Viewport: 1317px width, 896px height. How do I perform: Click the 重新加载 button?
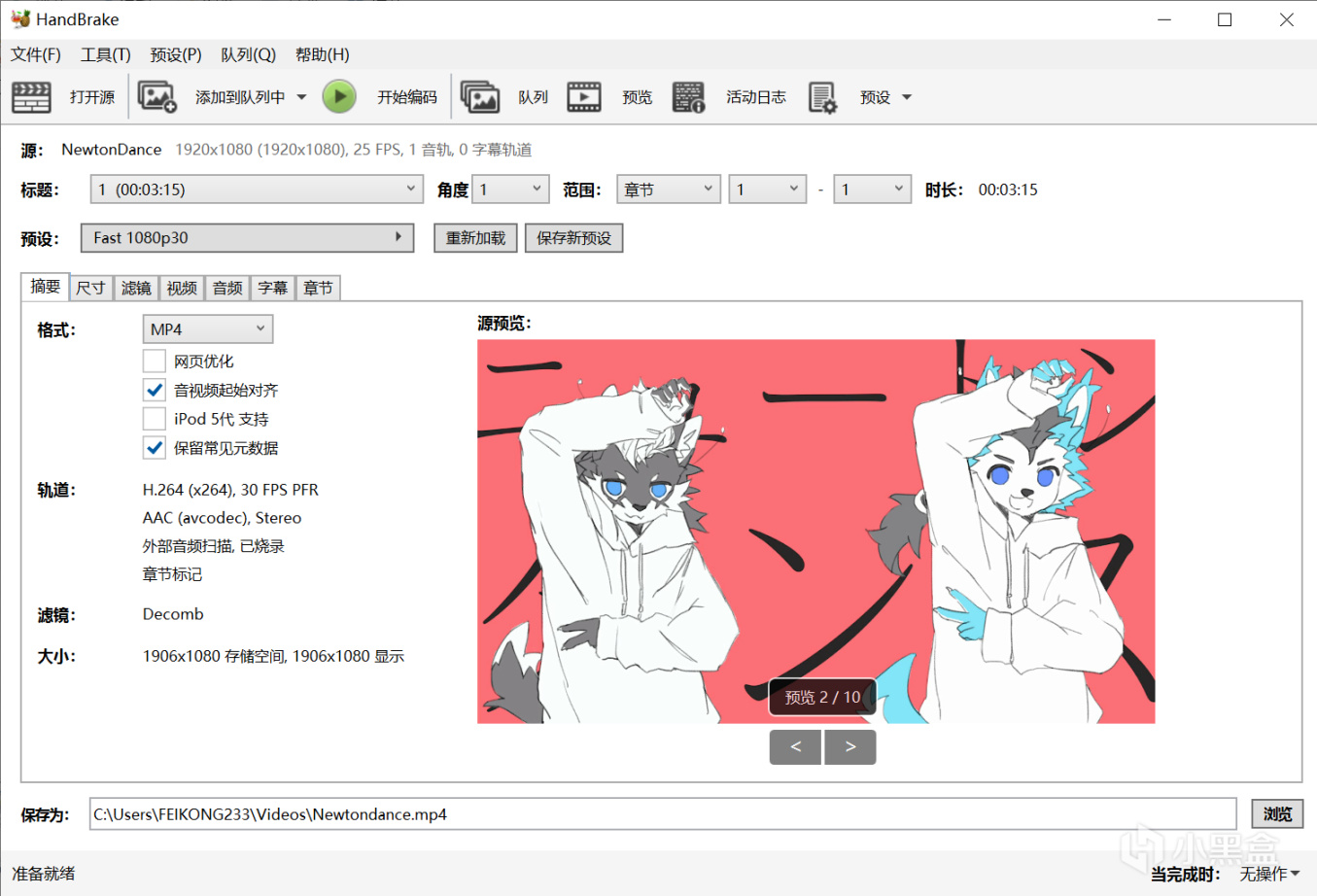(x=476, y=238)
